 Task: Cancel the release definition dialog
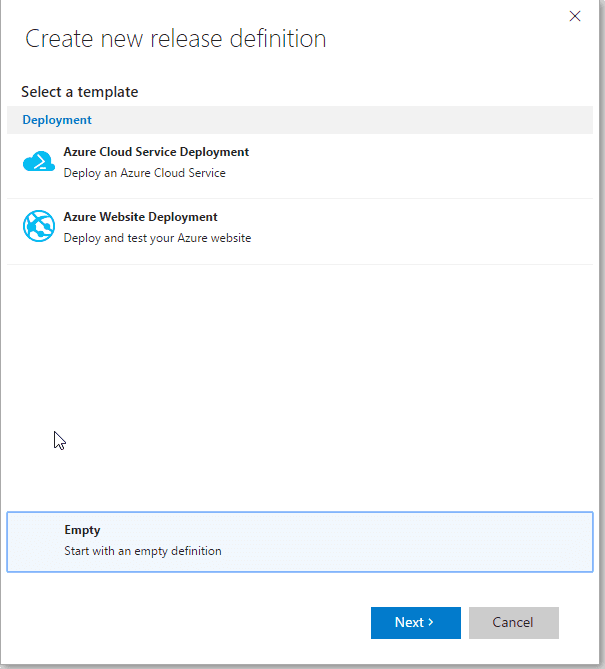(514, 622)
